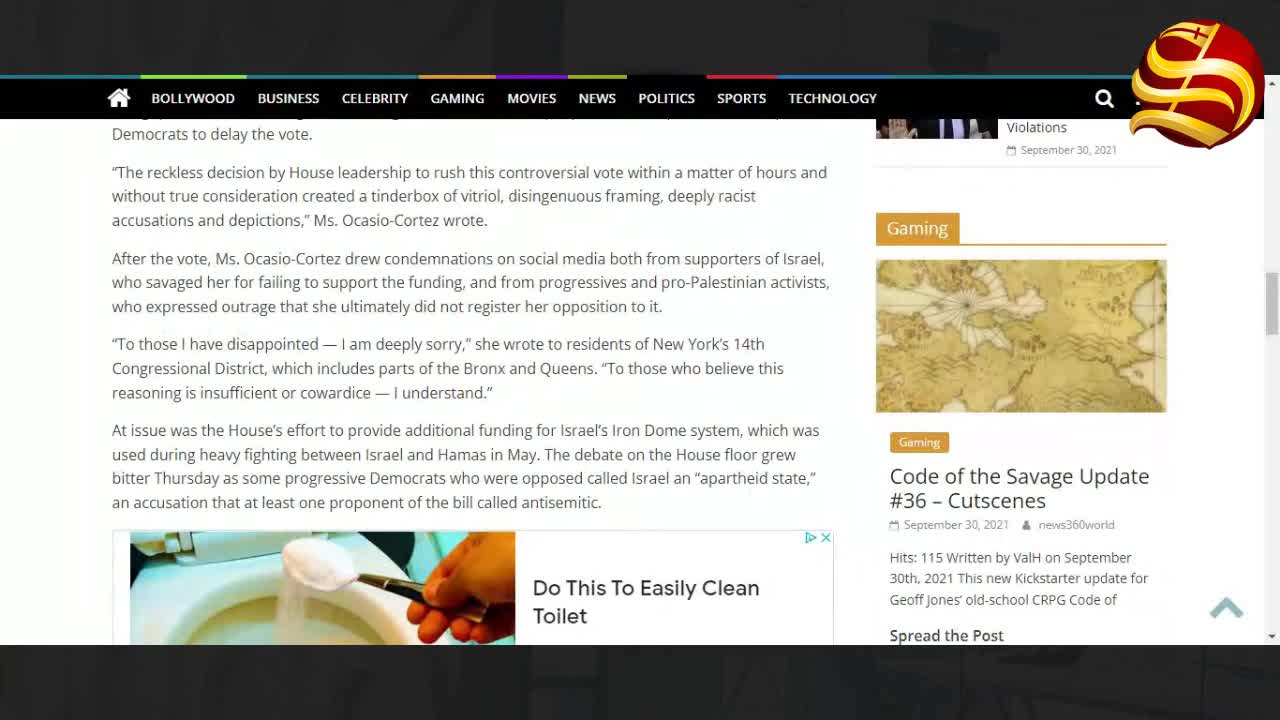Click the paragraph starting "To those I have disappointed"
The width and height of the screenshot is (1280, 720).
pos(448,368)
